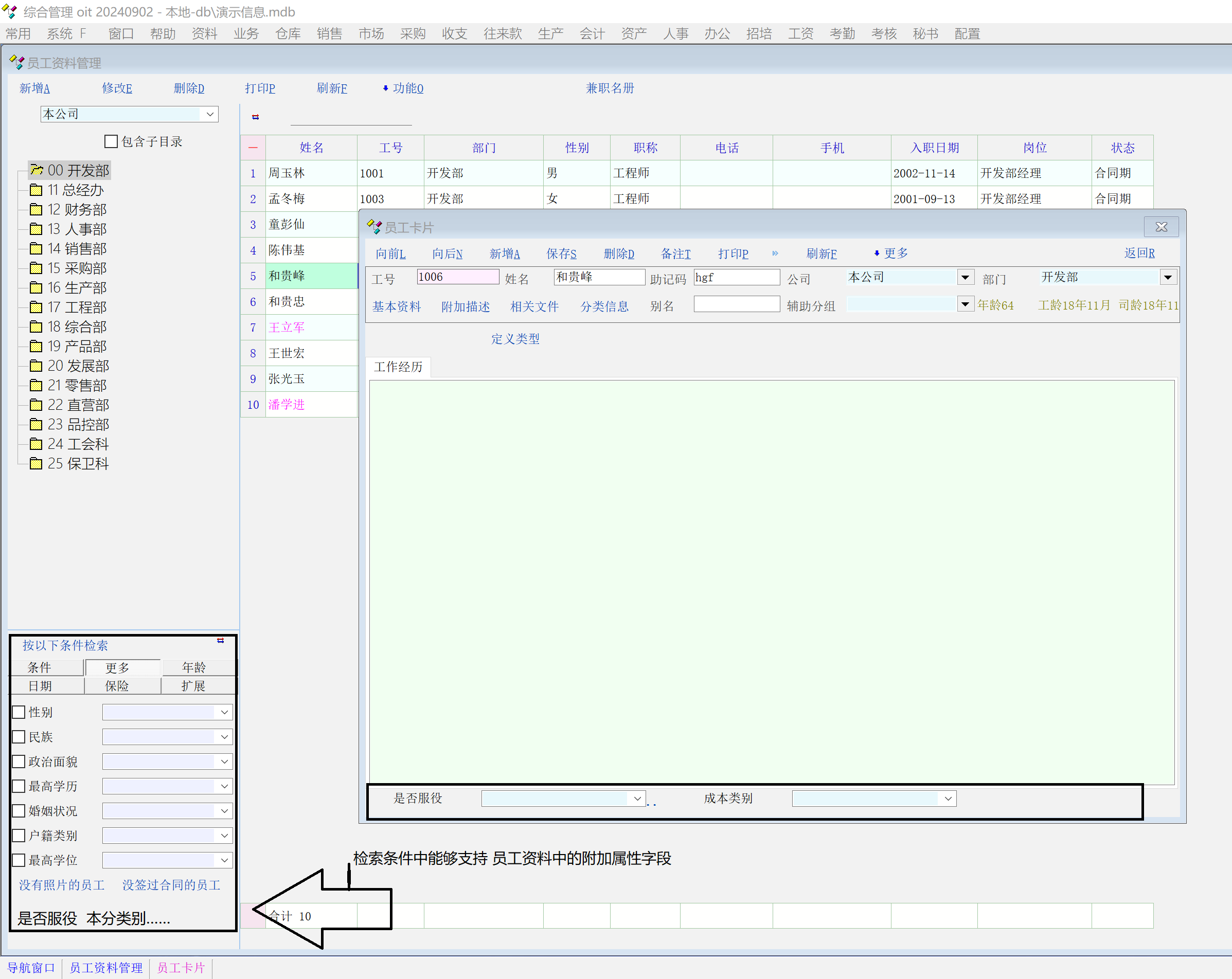Viewport: 1232px width, 979px height.
Task: Expand the 本公司 company dropdown at top left
Action: coord(210,114)
